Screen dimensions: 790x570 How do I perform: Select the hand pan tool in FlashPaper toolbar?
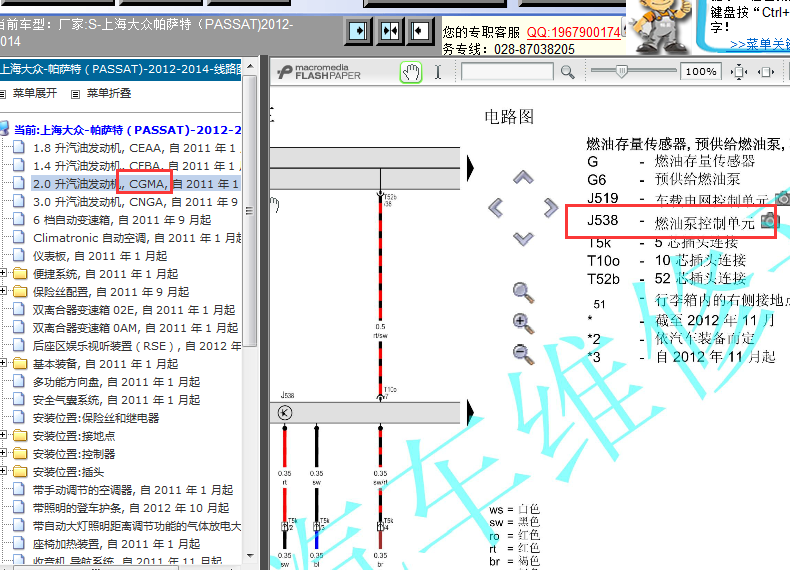point(411,72)
